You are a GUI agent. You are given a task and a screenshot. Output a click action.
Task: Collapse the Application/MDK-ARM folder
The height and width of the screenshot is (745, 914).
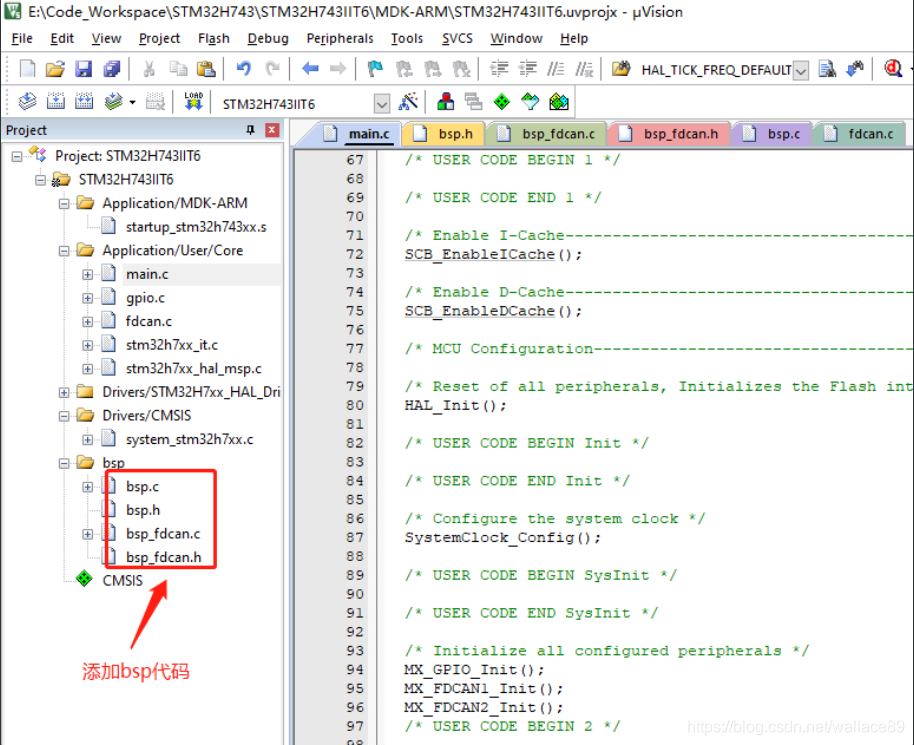tap(64, 203)
